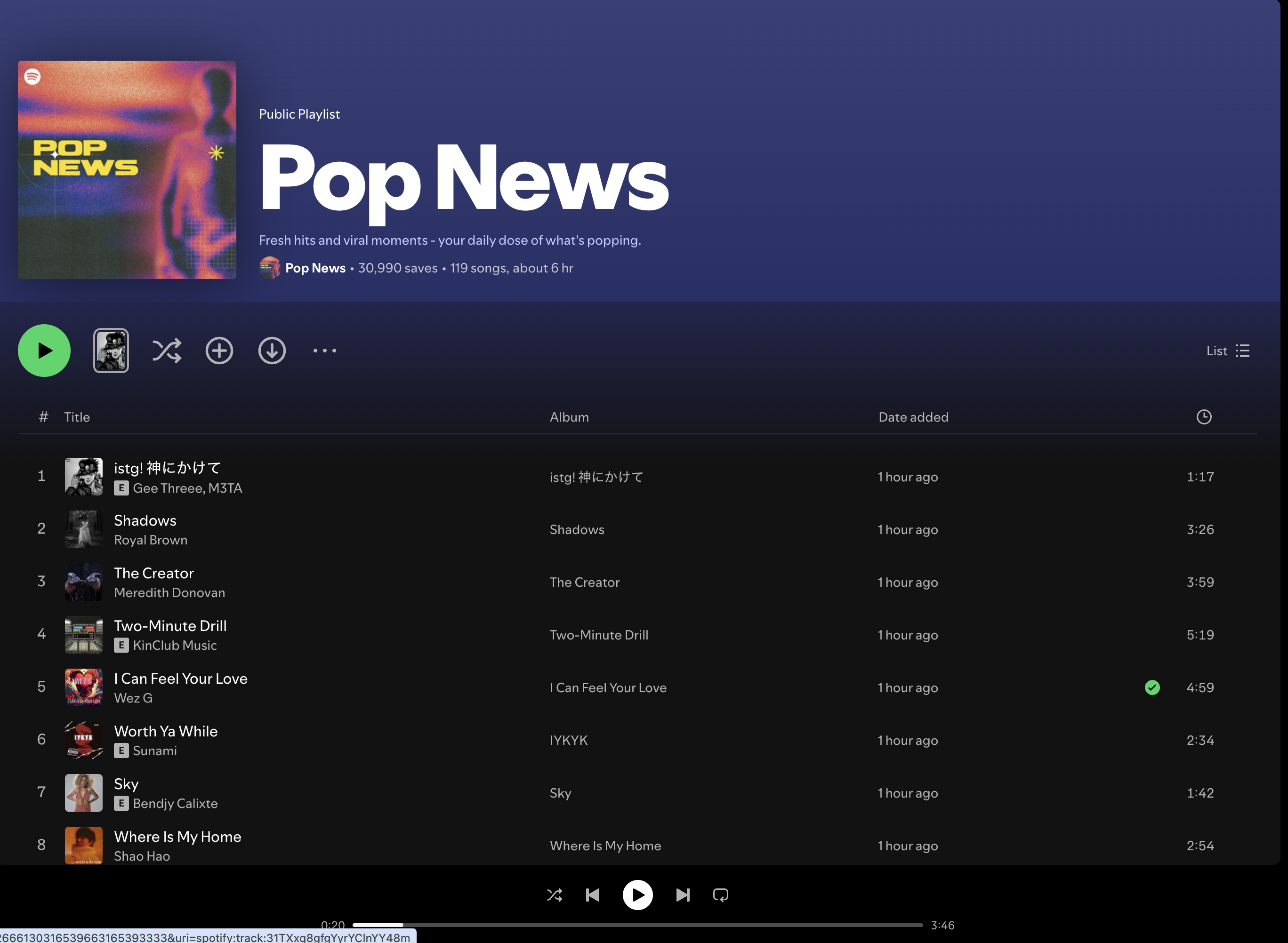Viewport: 1288px width, 943px height.
Task: Open the Shadows album link
Action: coord(577,530)
